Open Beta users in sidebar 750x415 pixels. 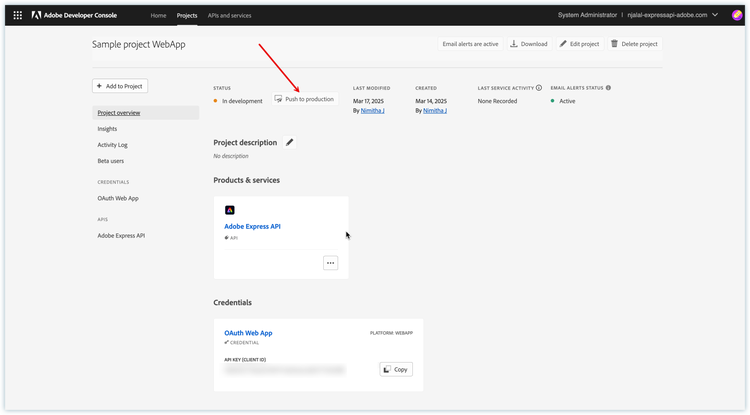(x=110, y=161)
